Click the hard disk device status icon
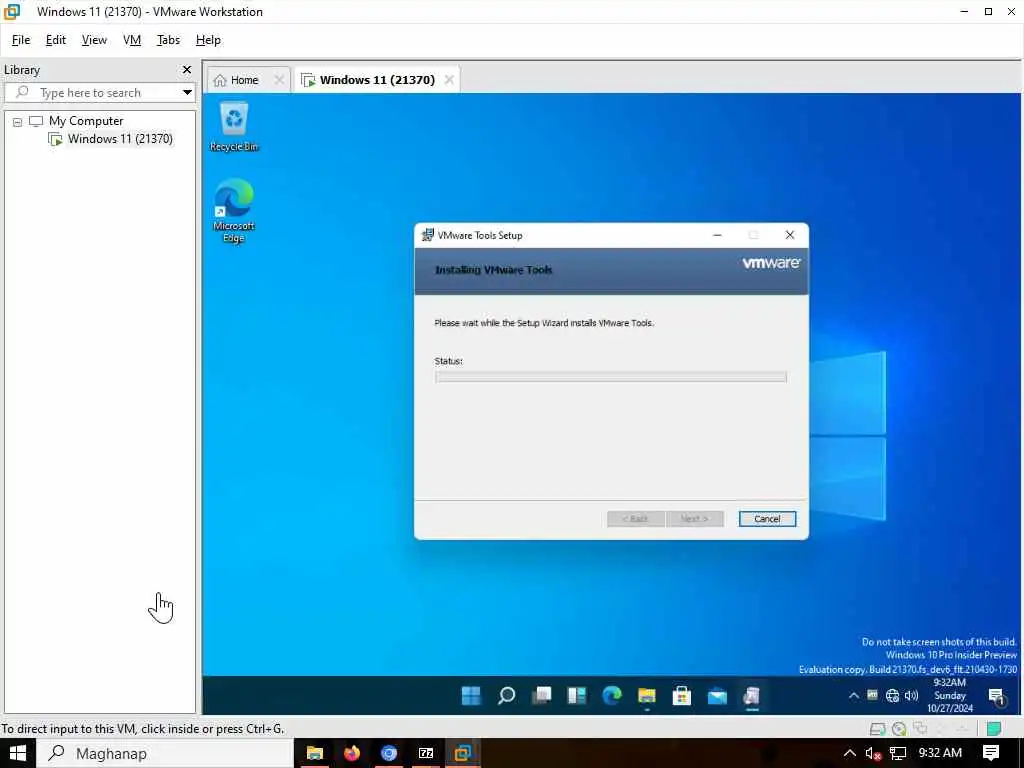Viewport: 1024px width, 768px height. 878,728
